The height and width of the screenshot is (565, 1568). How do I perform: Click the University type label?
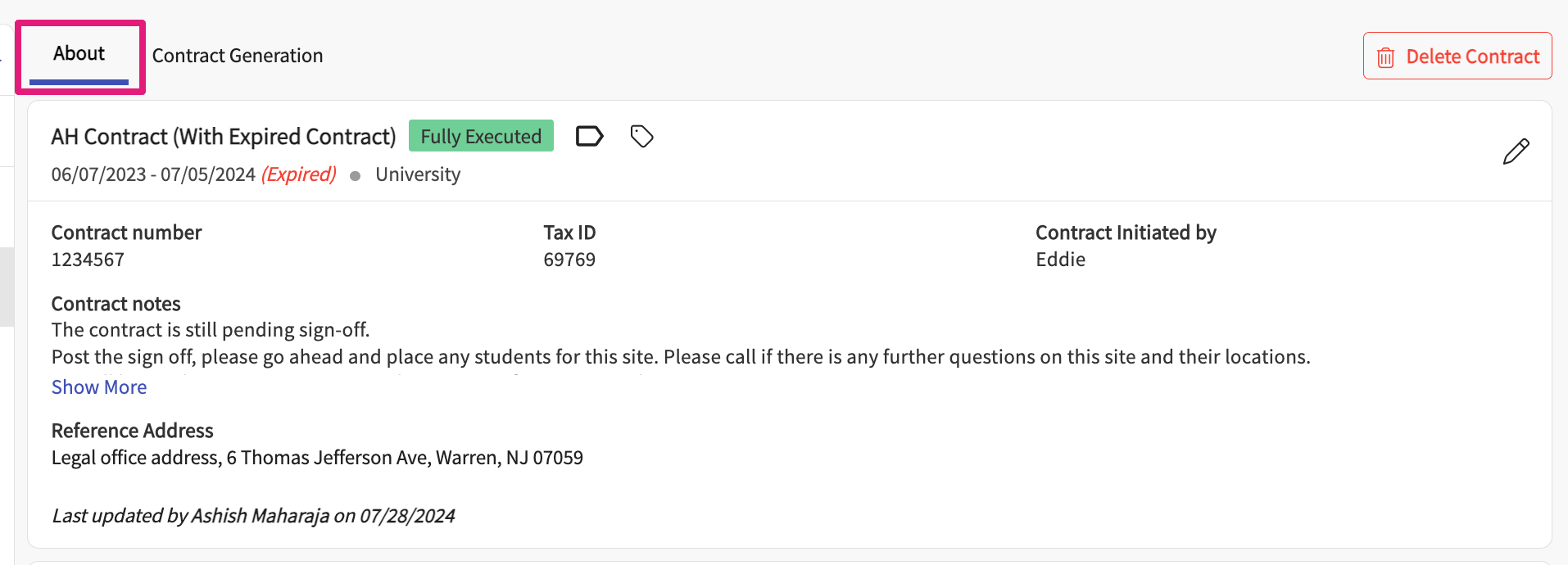tap(418, 174)
